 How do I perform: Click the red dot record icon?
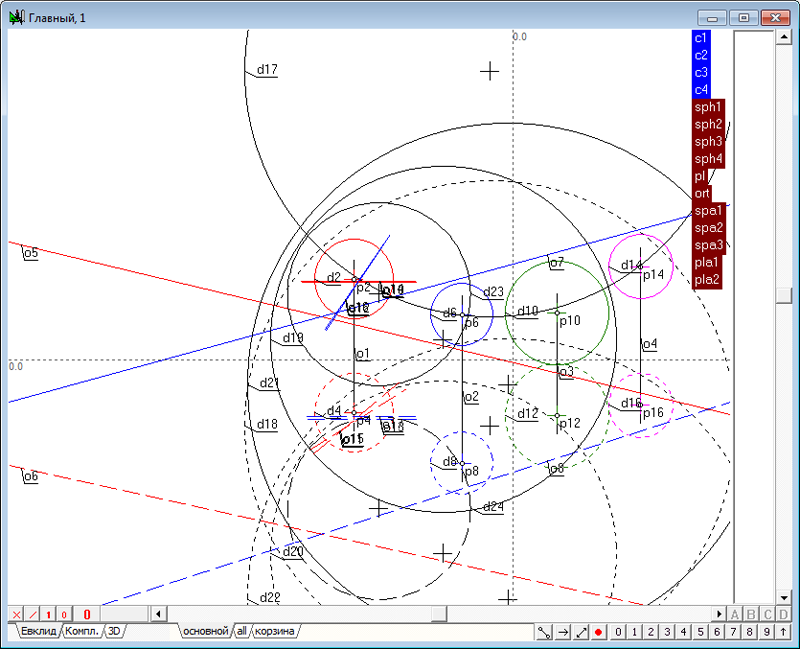click(599, 632)
